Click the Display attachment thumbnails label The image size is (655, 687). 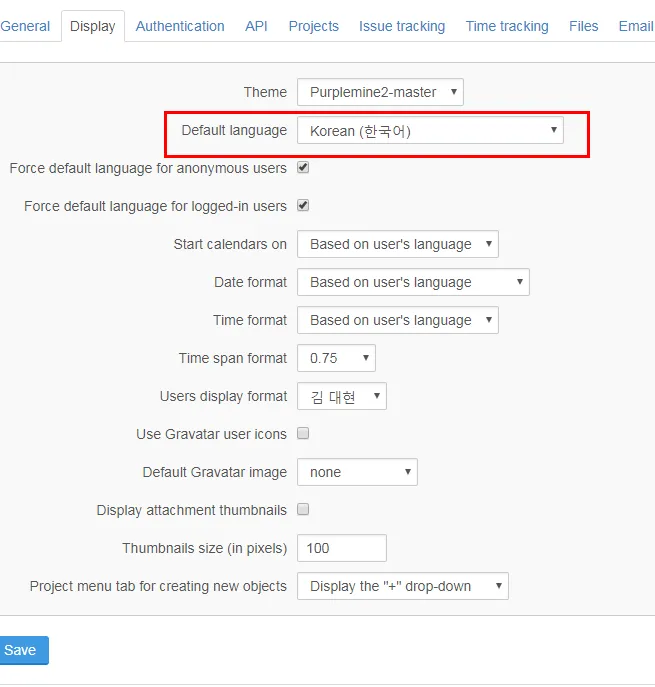(x=191, y=510)
